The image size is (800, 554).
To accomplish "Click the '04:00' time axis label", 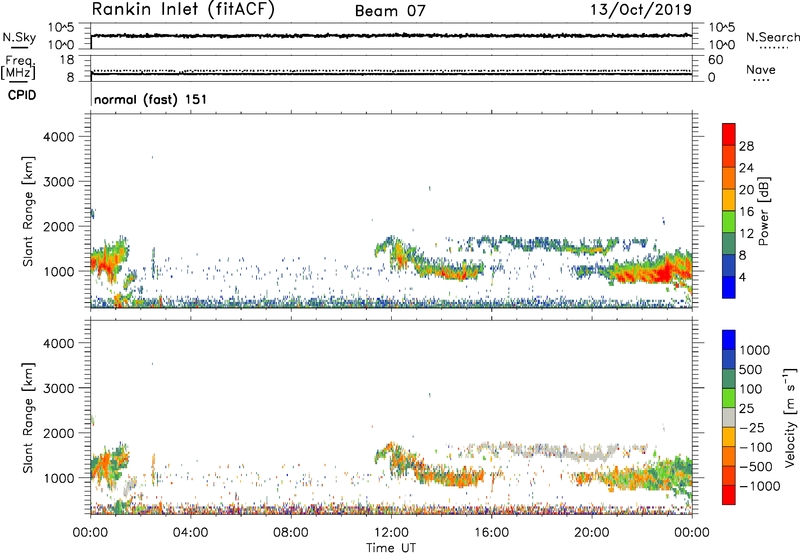I will (x=190, y=533).
